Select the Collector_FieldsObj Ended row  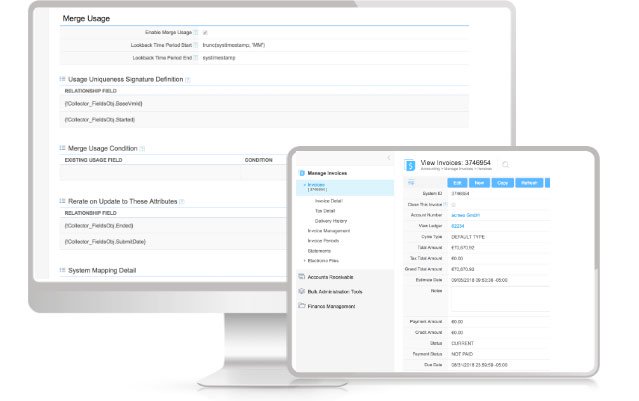(x=174, y=225)
